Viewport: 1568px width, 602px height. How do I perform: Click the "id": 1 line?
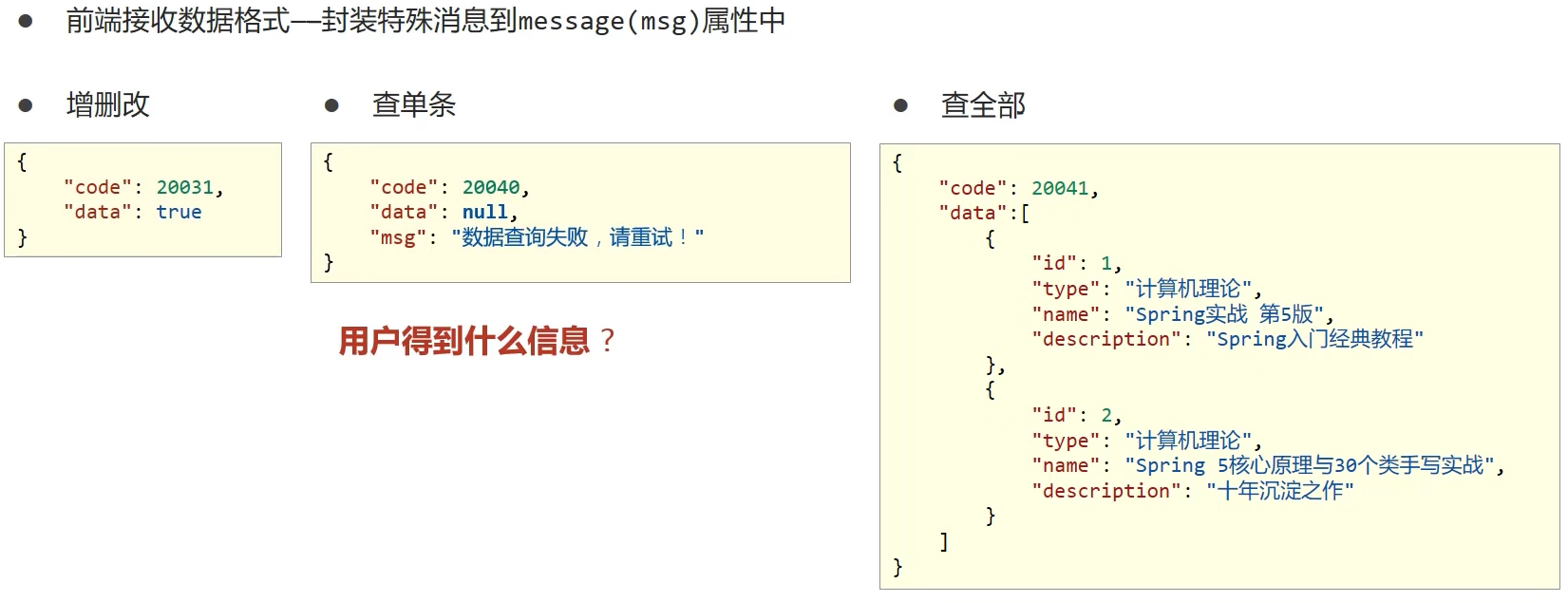(x=1077, y=263)
